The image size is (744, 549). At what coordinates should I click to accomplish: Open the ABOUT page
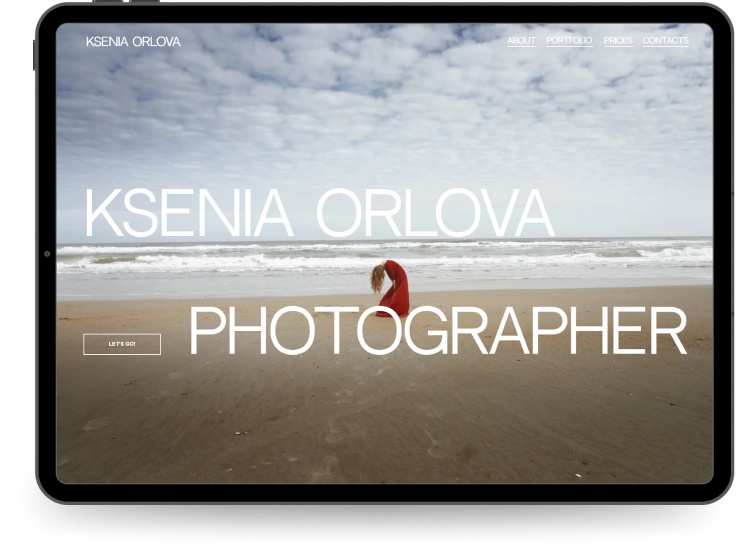[x=521, y=41]
